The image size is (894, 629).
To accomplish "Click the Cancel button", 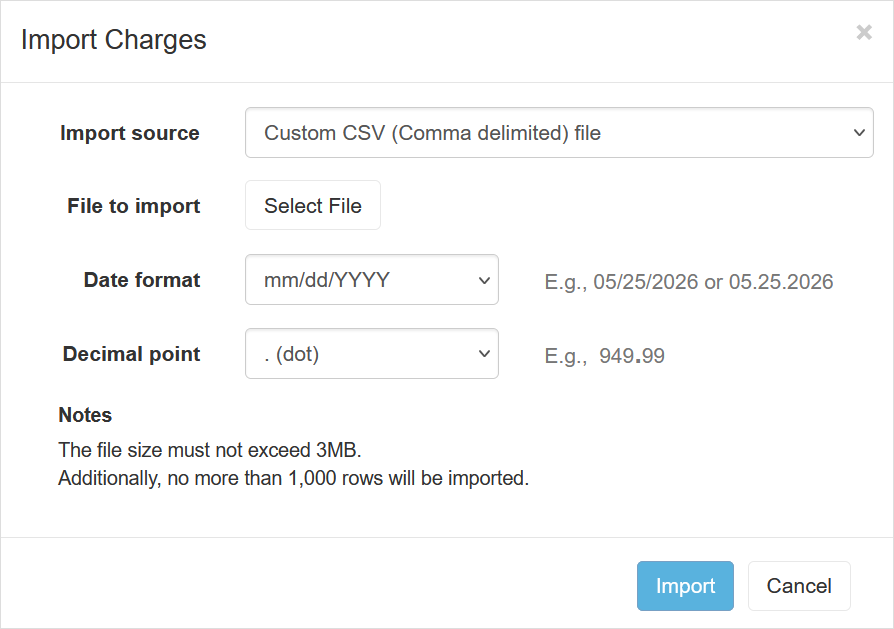I will pos(799,586).
